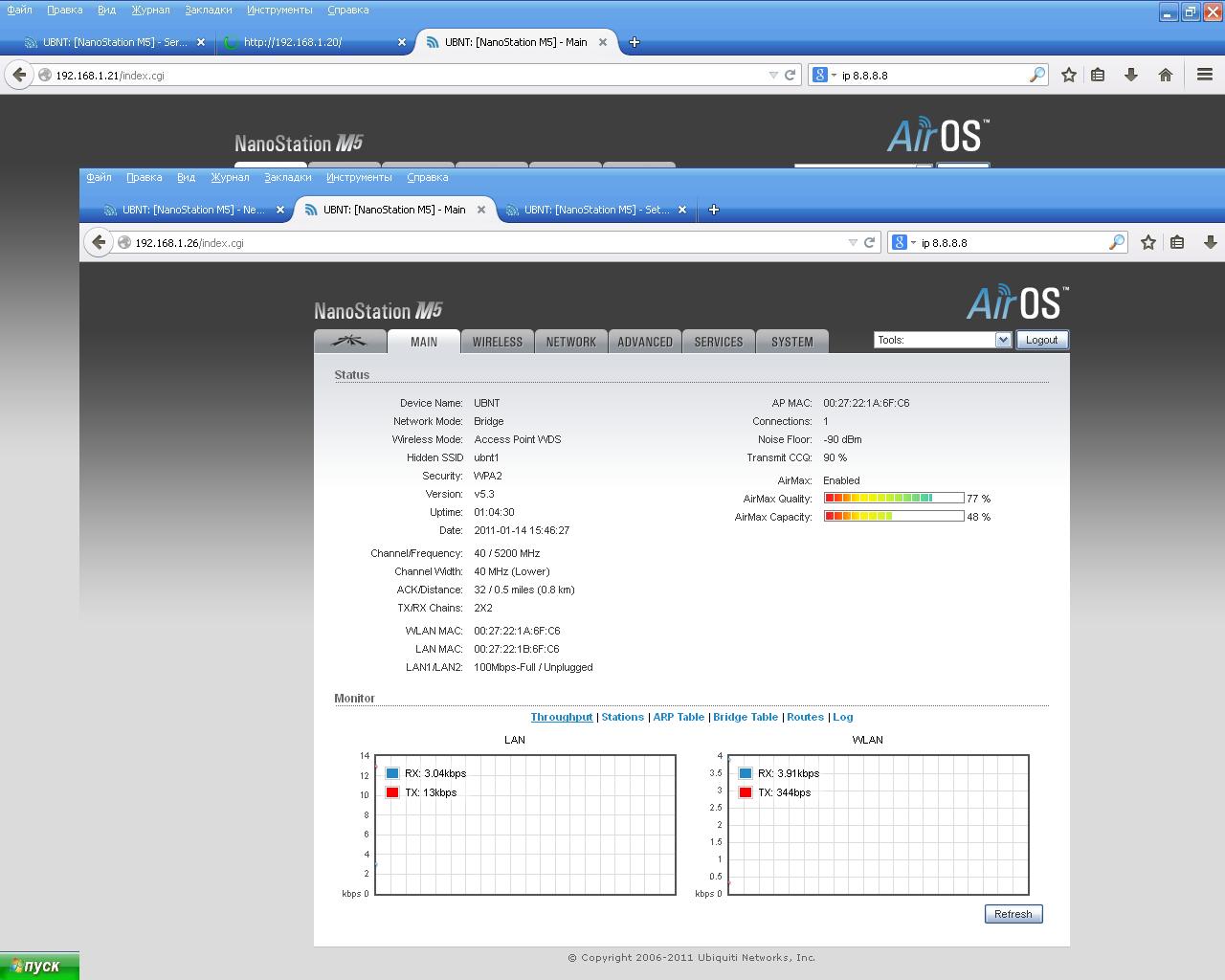This screenshot has width=1225, height=980.
Task: Click the site identity globe in front address bar
Action: click(123, 242)
